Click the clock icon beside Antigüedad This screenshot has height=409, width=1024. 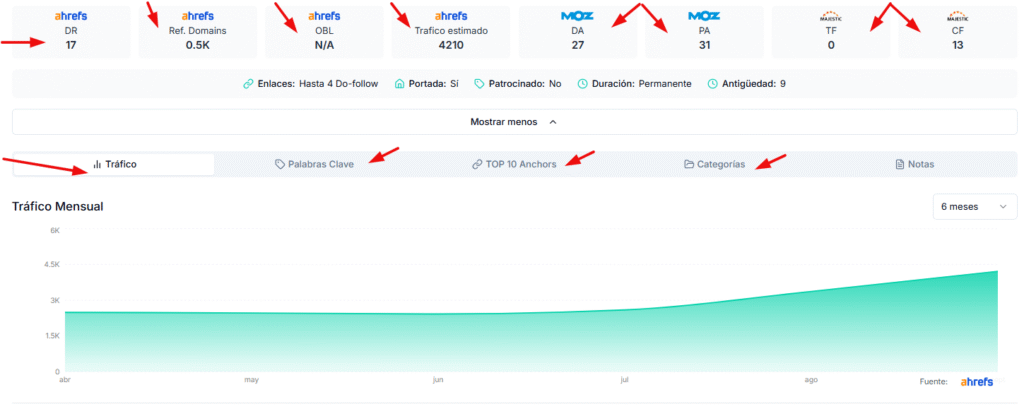[713, 84]
